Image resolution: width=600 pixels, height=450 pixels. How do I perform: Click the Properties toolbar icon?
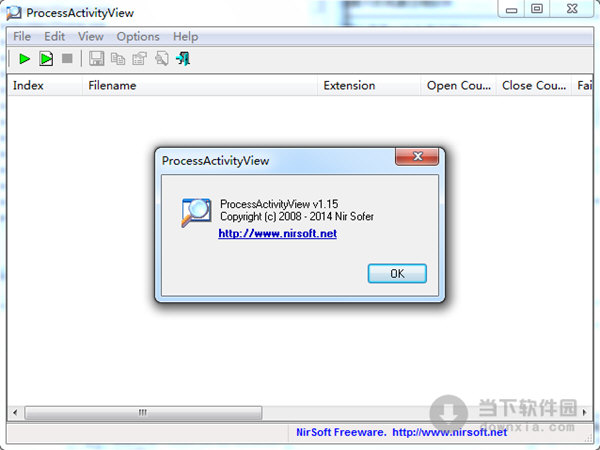(x=139, y=59)
